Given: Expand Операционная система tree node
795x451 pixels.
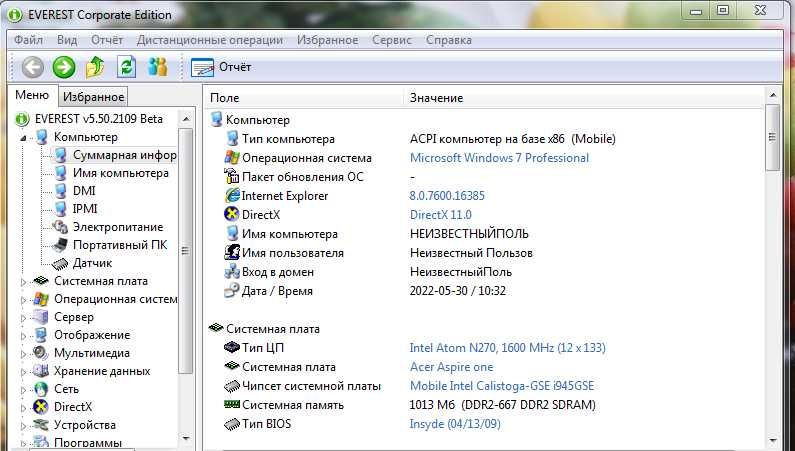Looking at the screenshot, I should tap(23, 300).
